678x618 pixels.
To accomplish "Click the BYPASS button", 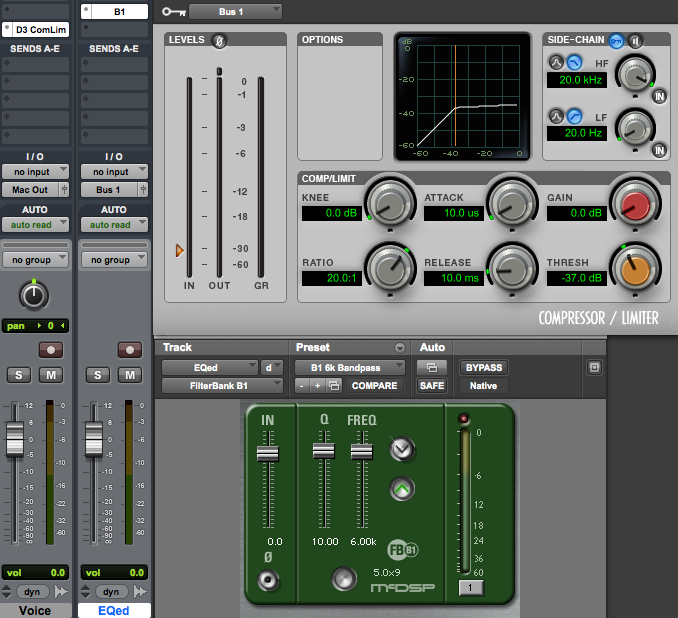I will point(483,368).
